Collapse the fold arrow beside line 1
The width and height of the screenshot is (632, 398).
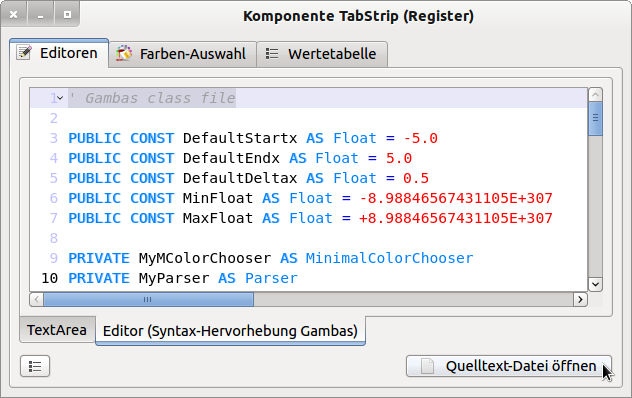(60, 98)
